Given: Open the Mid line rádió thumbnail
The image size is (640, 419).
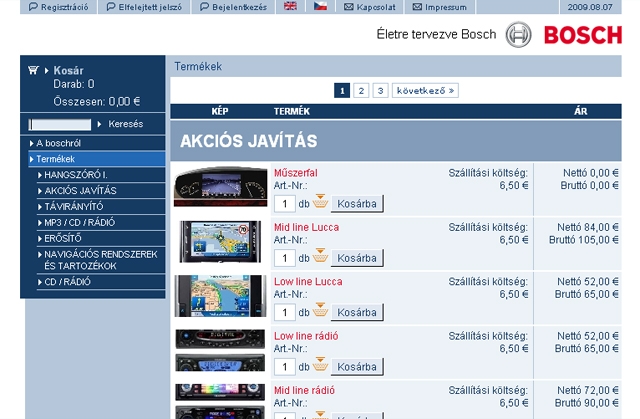Looking at the screenshot, I should (220, 401).
